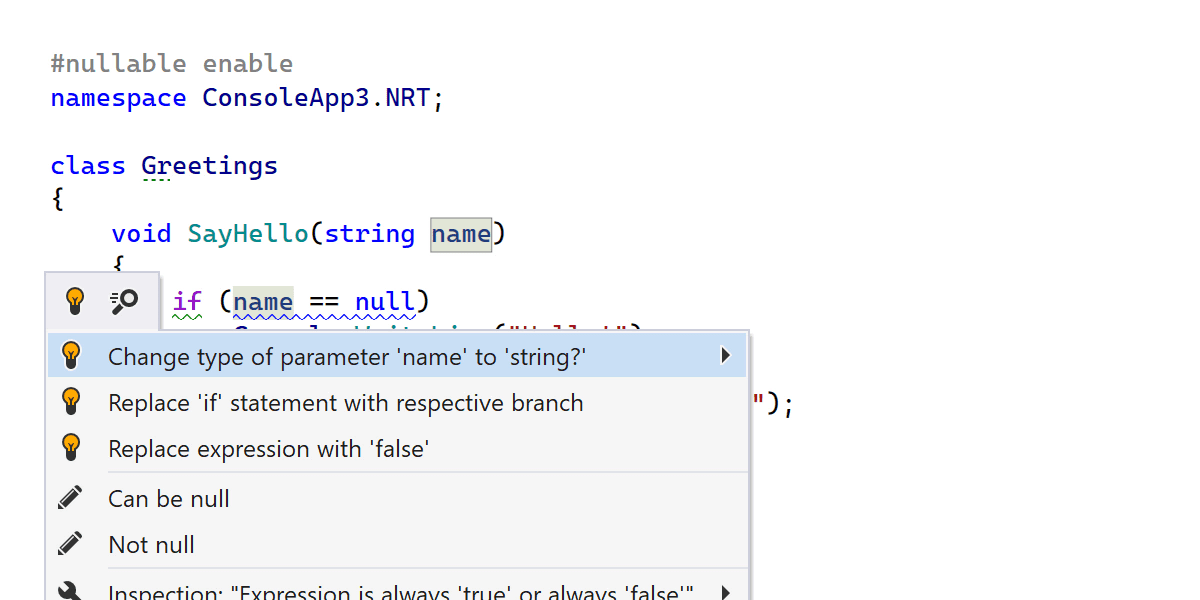1200x600 pixels.
Task: Click the 'class' keyword
Action: point(88,166)
